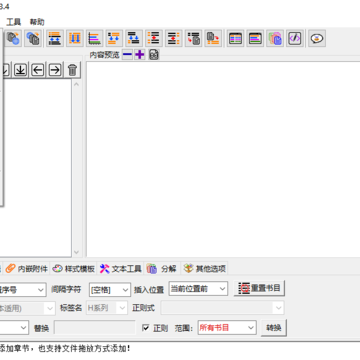Viewport: 360px width, 360px height.
Task: Click the left arrow icon above the list
Action: 38,70
